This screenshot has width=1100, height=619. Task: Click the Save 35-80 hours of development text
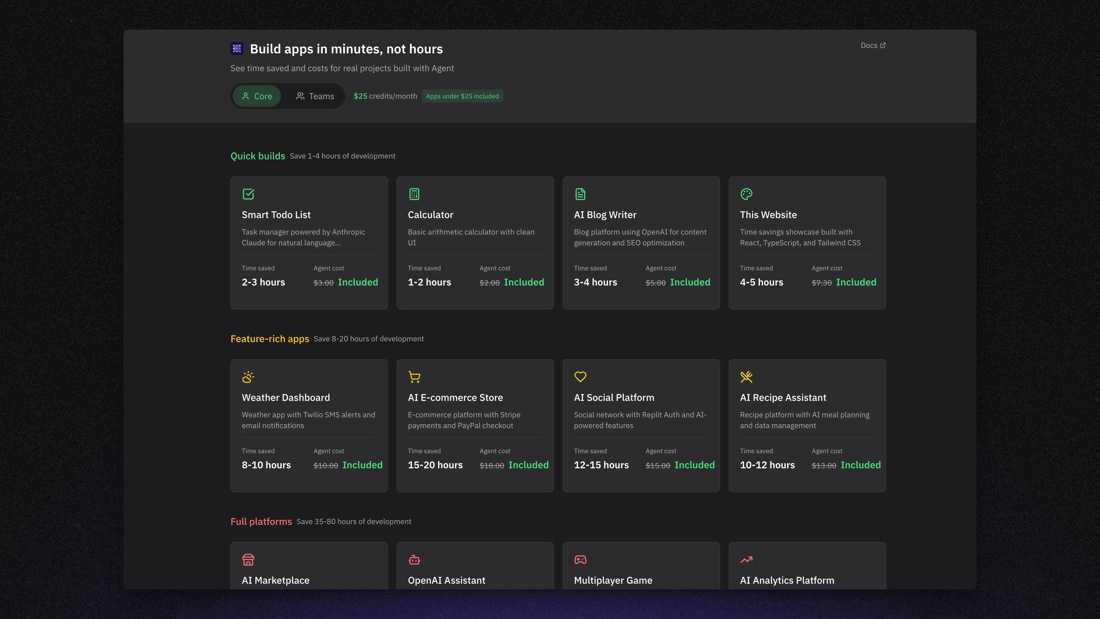[x=354, y=521]
